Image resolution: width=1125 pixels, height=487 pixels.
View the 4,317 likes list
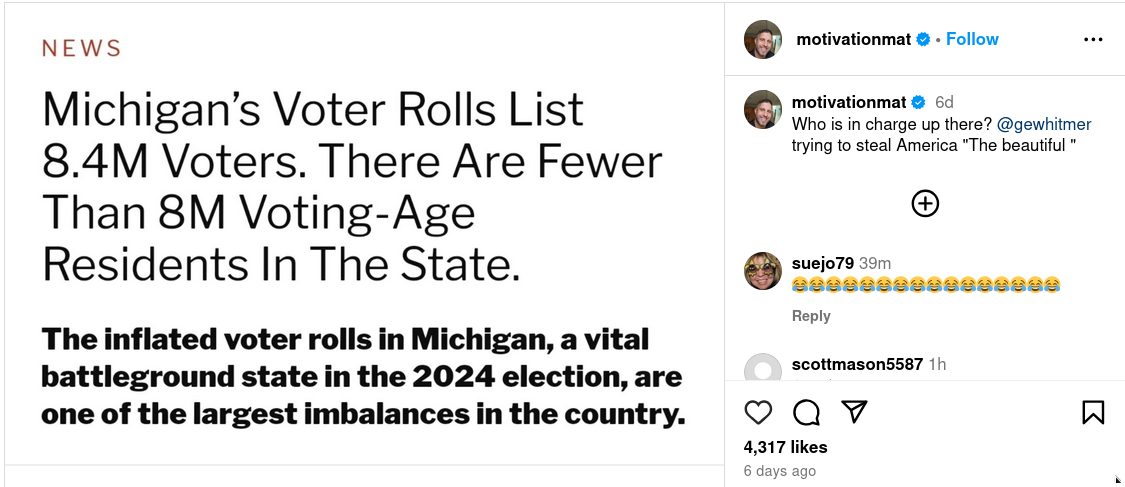[x=786, y=447]
